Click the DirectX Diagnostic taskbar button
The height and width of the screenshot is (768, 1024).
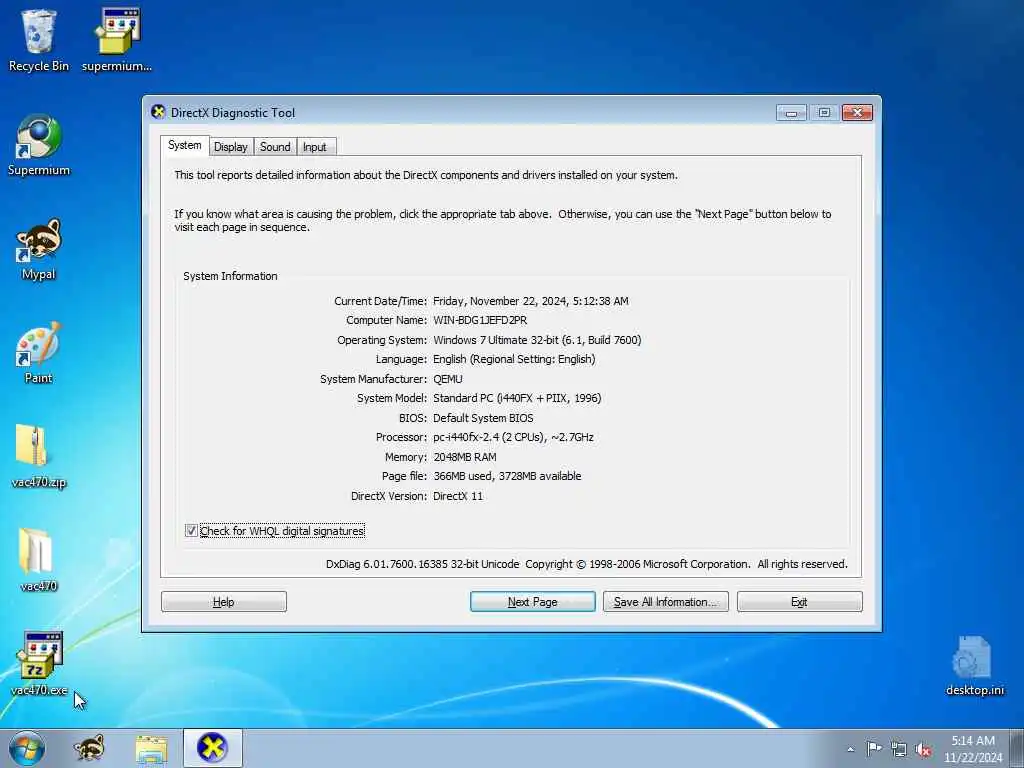click(213, 748)
